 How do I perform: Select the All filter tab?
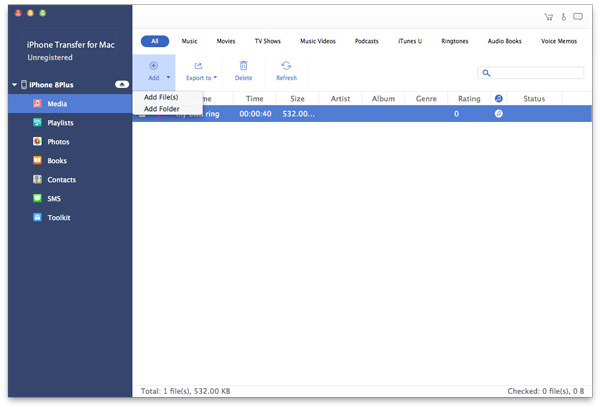(155, 41)
